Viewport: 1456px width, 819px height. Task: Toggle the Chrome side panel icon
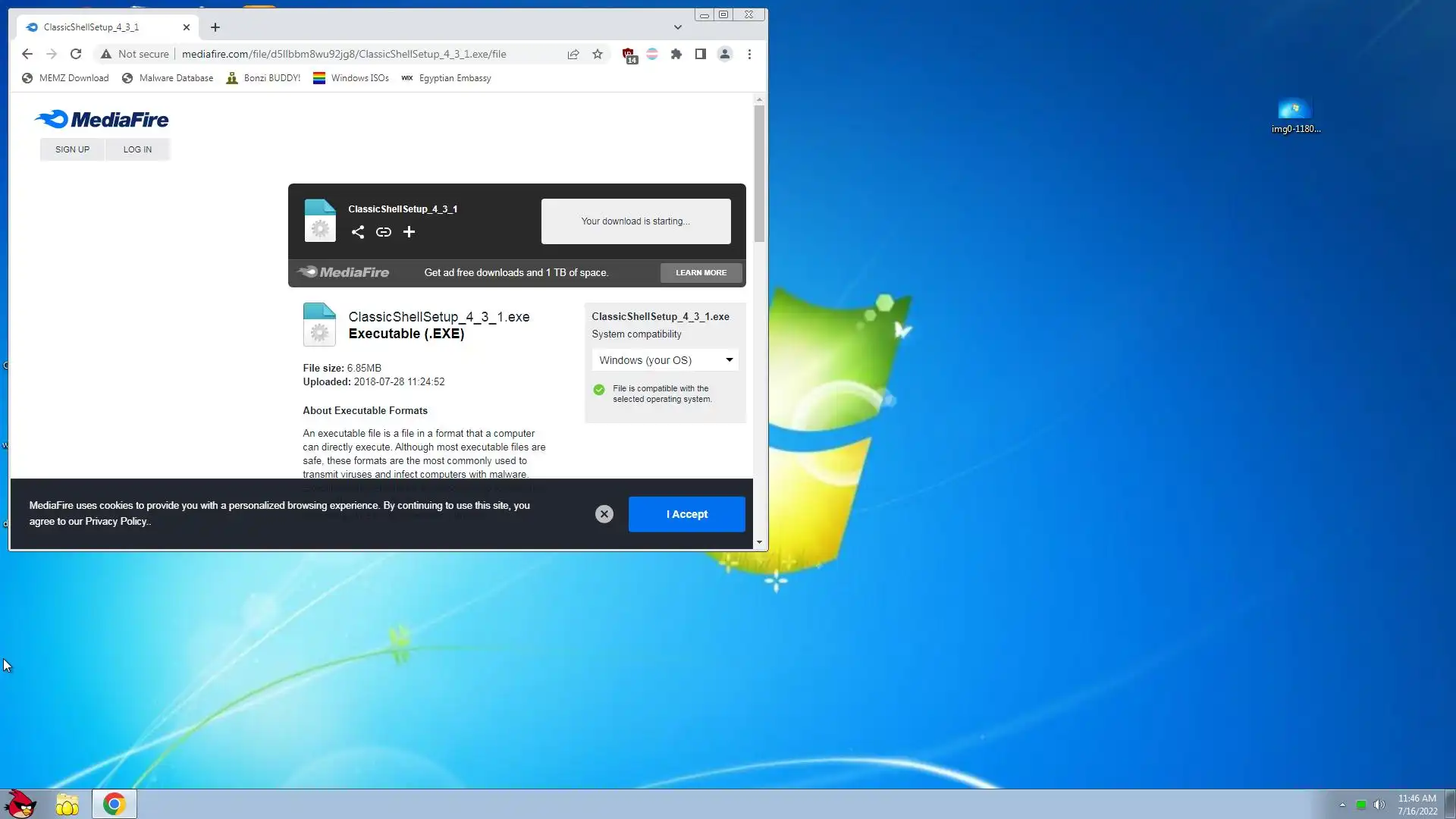(701, 54)
